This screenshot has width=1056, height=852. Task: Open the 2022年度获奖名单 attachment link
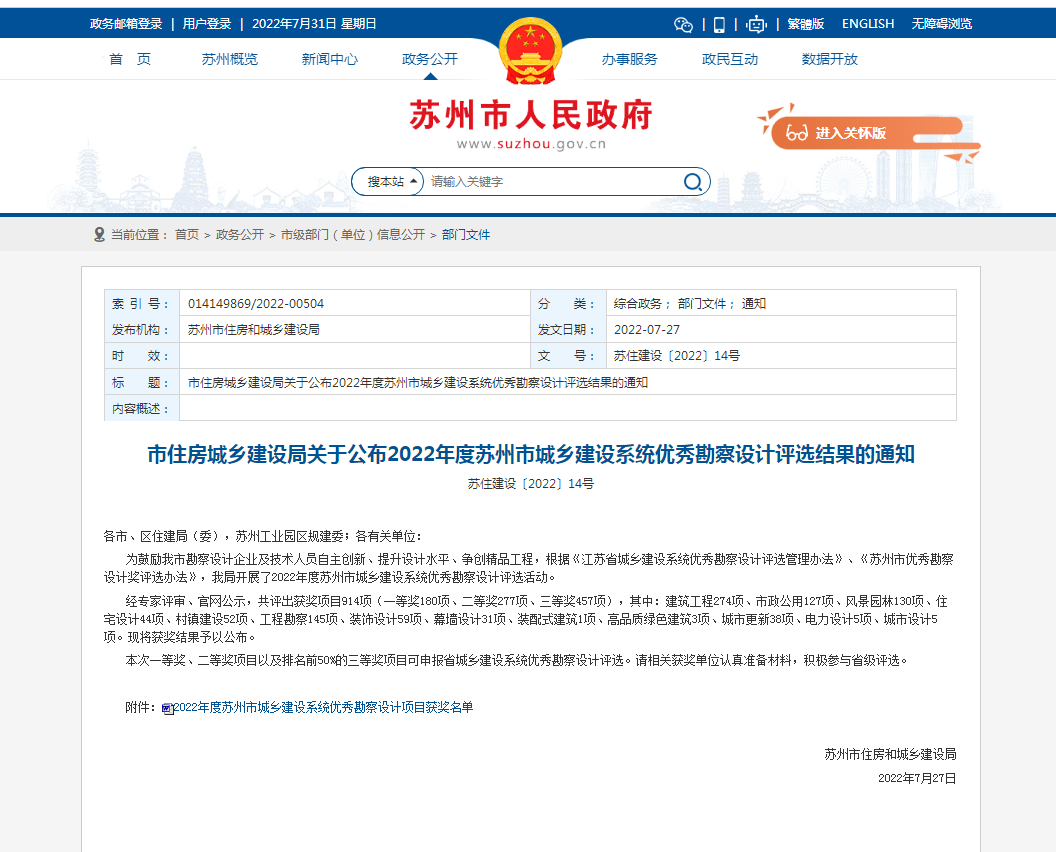pos(323,708)
